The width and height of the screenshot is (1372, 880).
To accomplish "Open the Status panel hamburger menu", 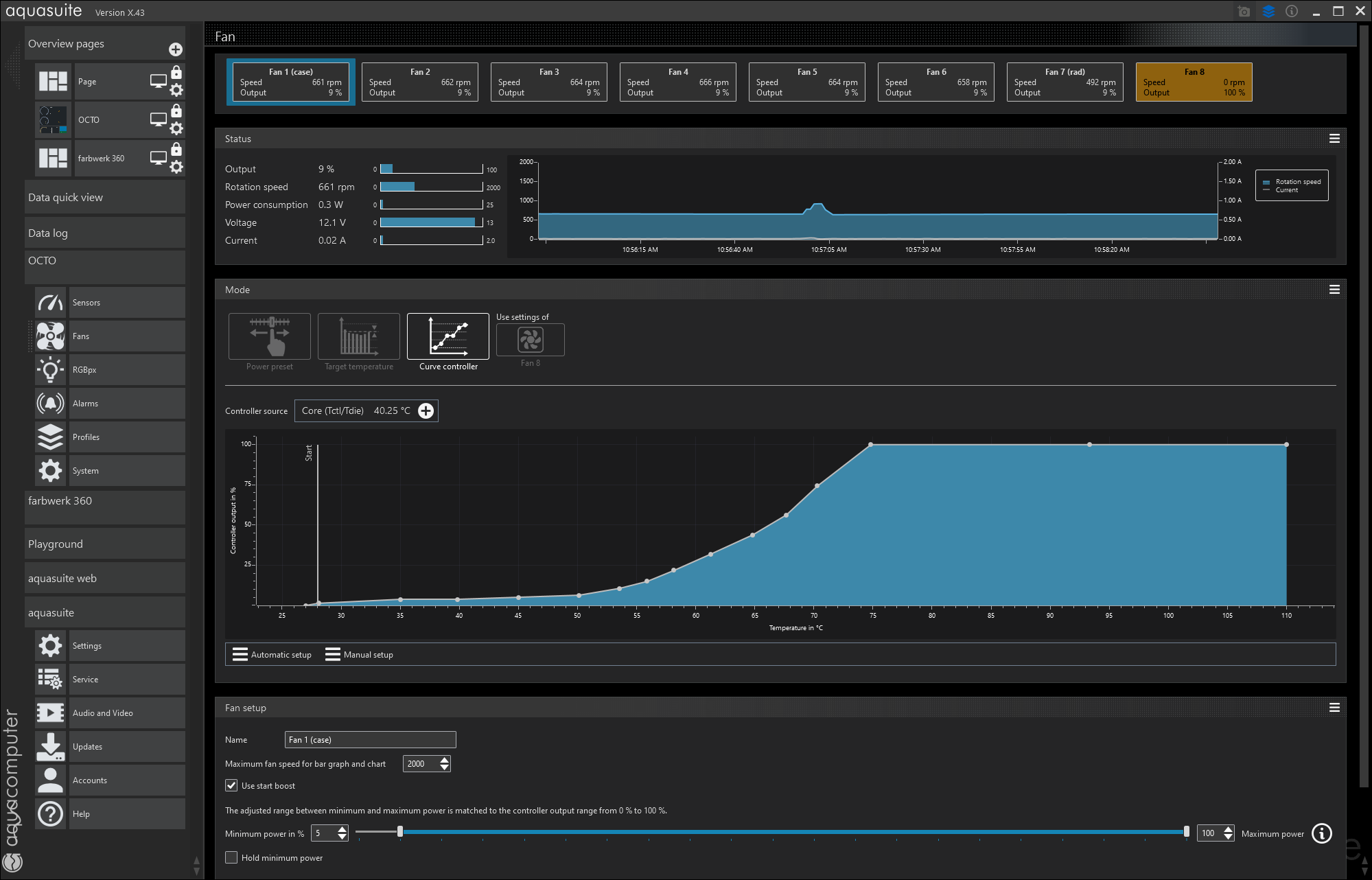I will coord(1334,139).
